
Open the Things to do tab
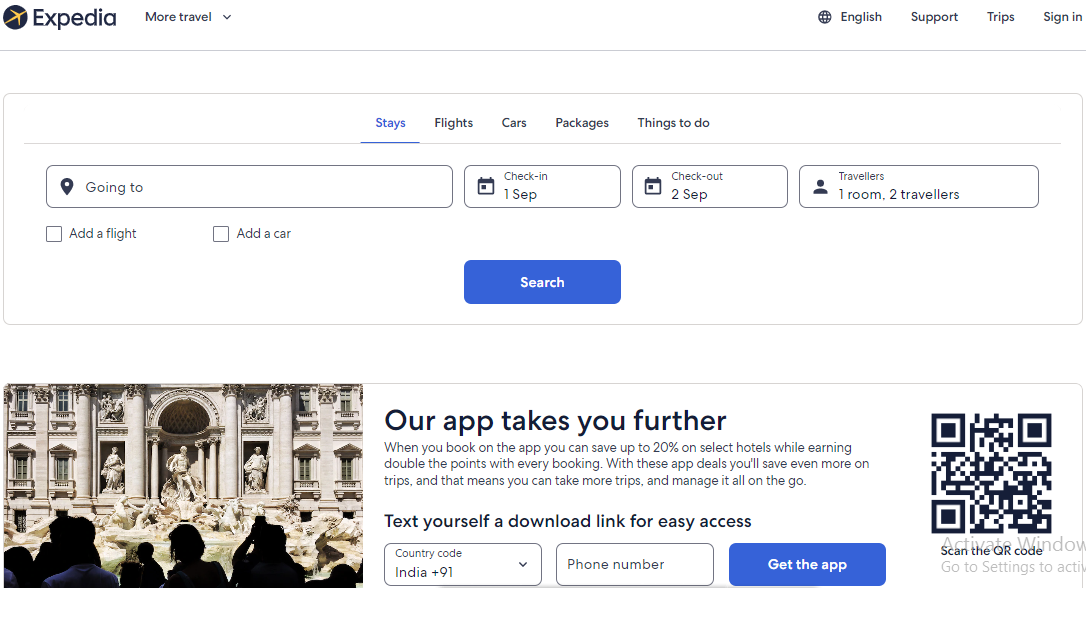[673, 123]
